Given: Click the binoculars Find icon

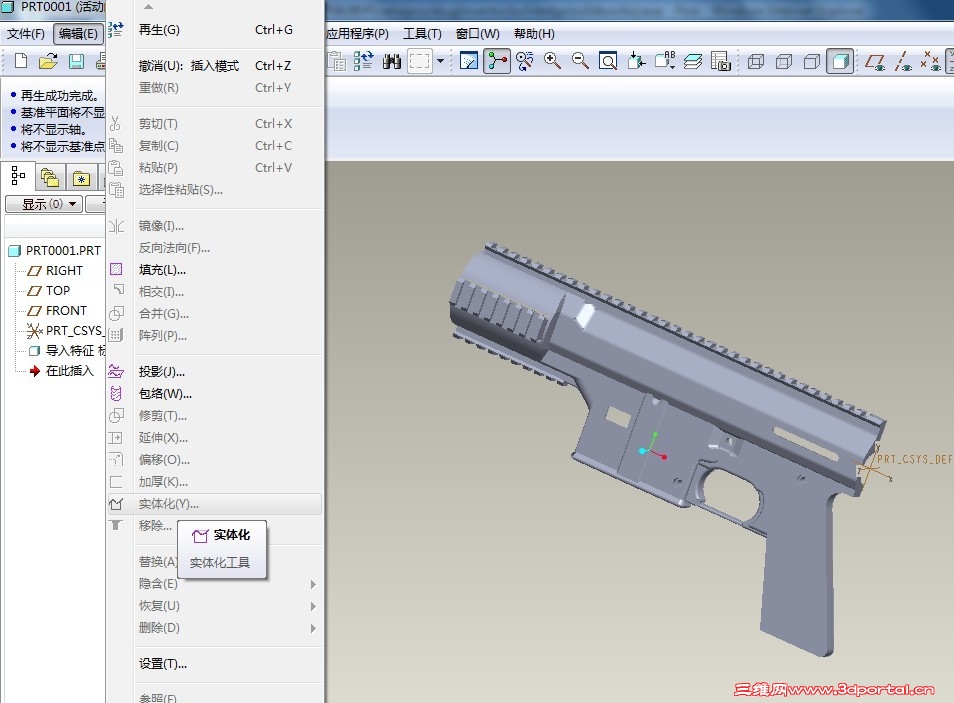Looking at the screenshot, I should [x=392, y=61].
